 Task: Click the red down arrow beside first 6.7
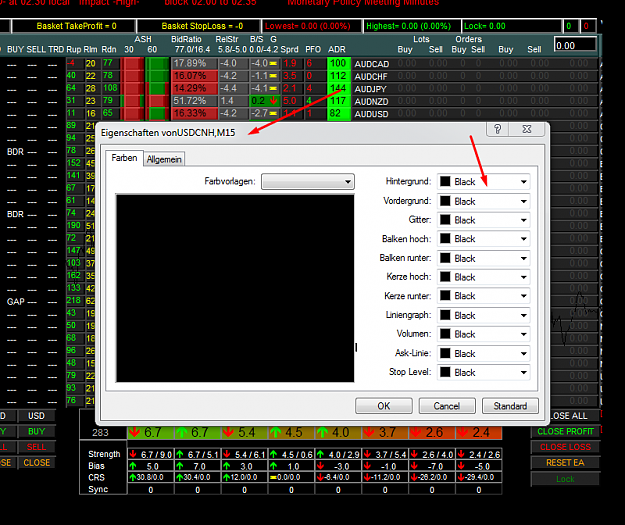tap(135, 432)
